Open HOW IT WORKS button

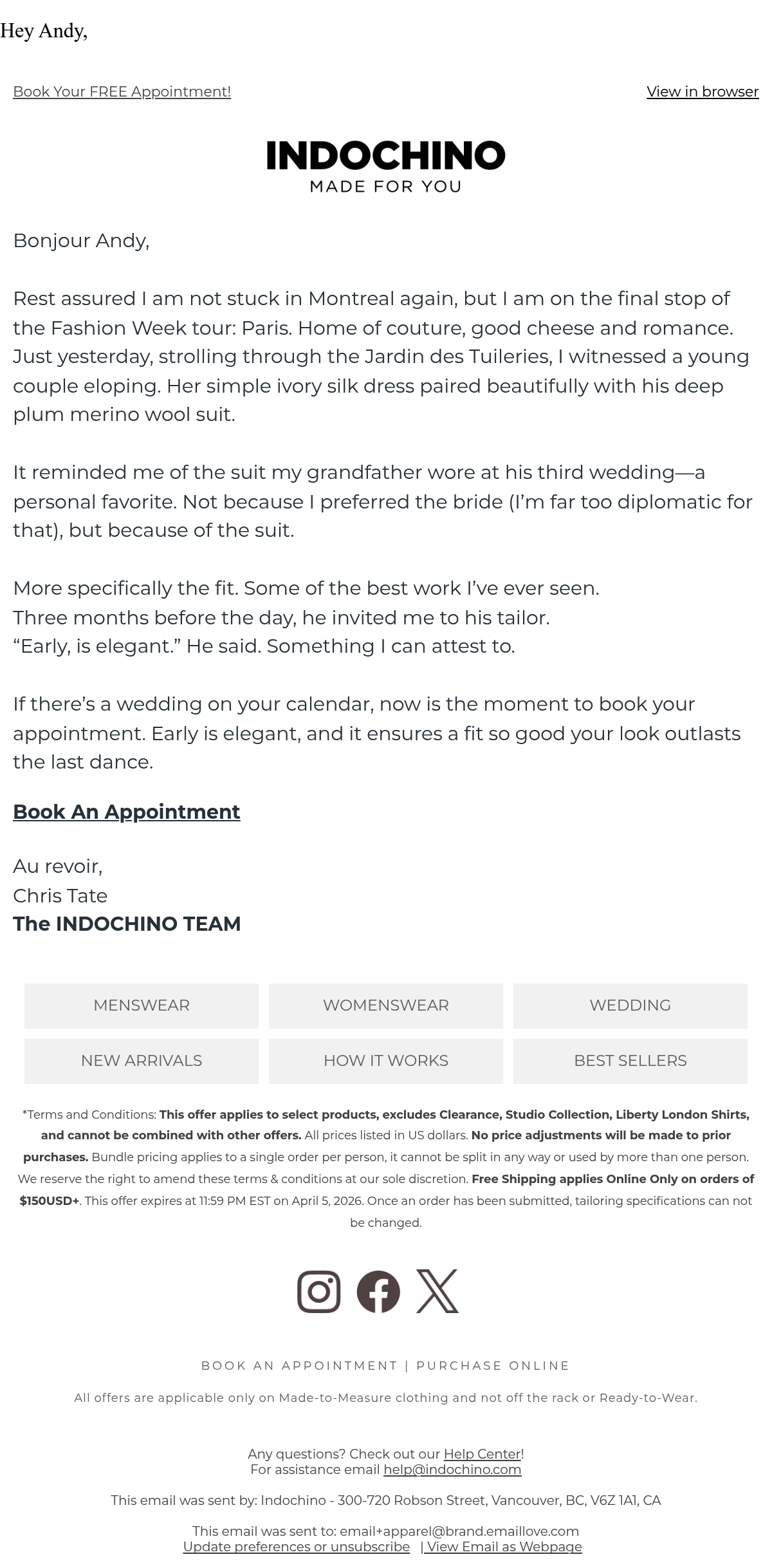coord(386,1061)
